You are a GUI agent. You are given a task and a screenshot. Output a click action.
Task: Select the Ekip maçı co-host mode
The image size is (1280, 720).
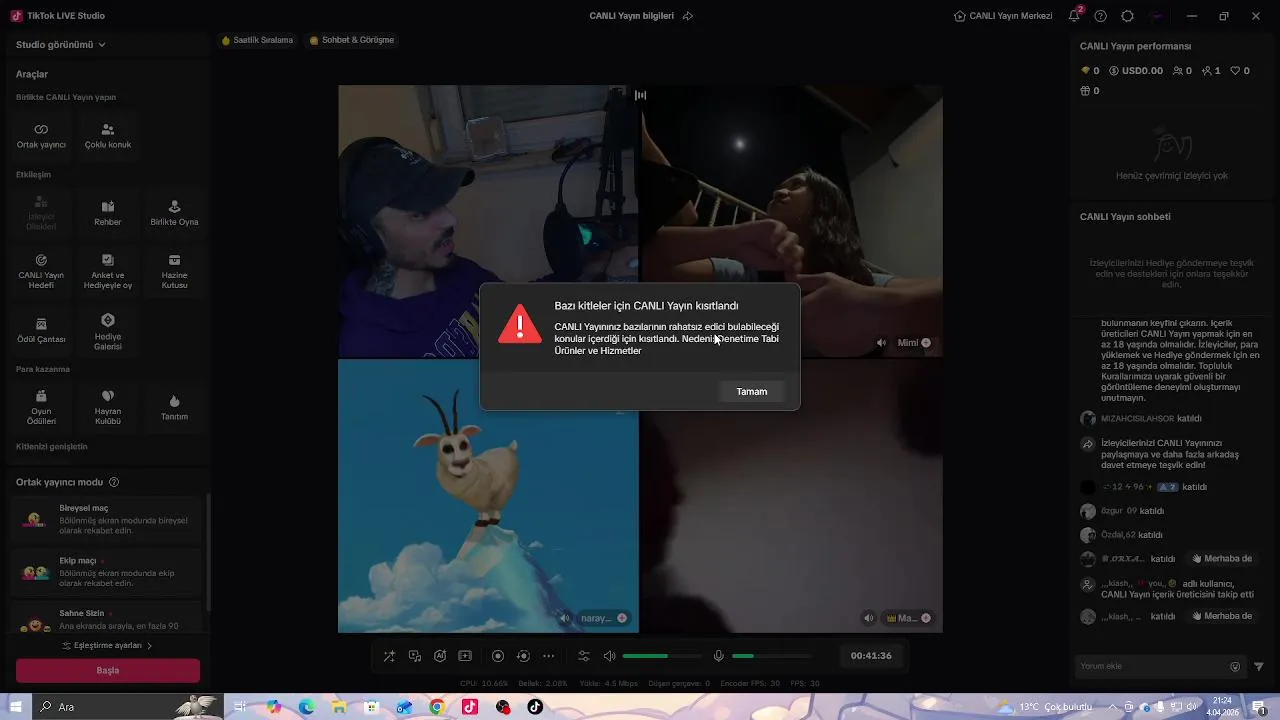[x=108, y=572]
